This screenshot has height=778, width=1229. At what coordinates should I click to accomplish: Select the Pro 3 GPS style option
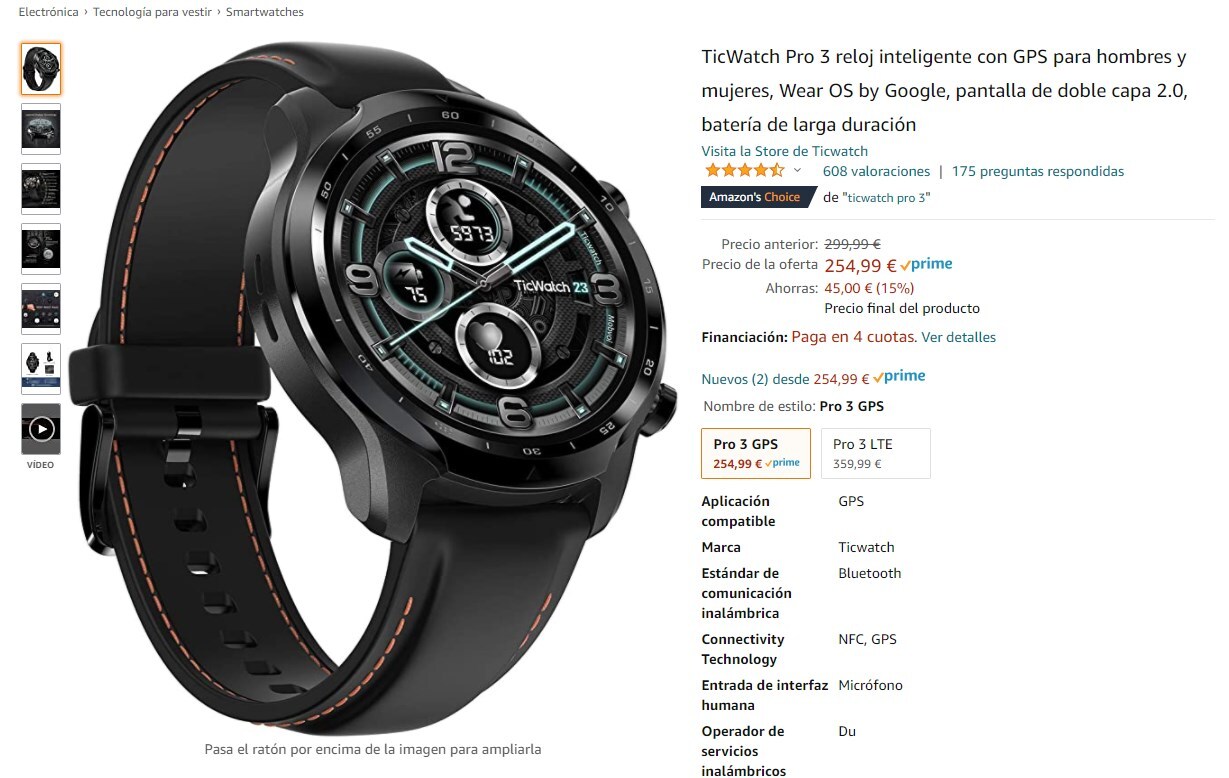coord(756,453)
